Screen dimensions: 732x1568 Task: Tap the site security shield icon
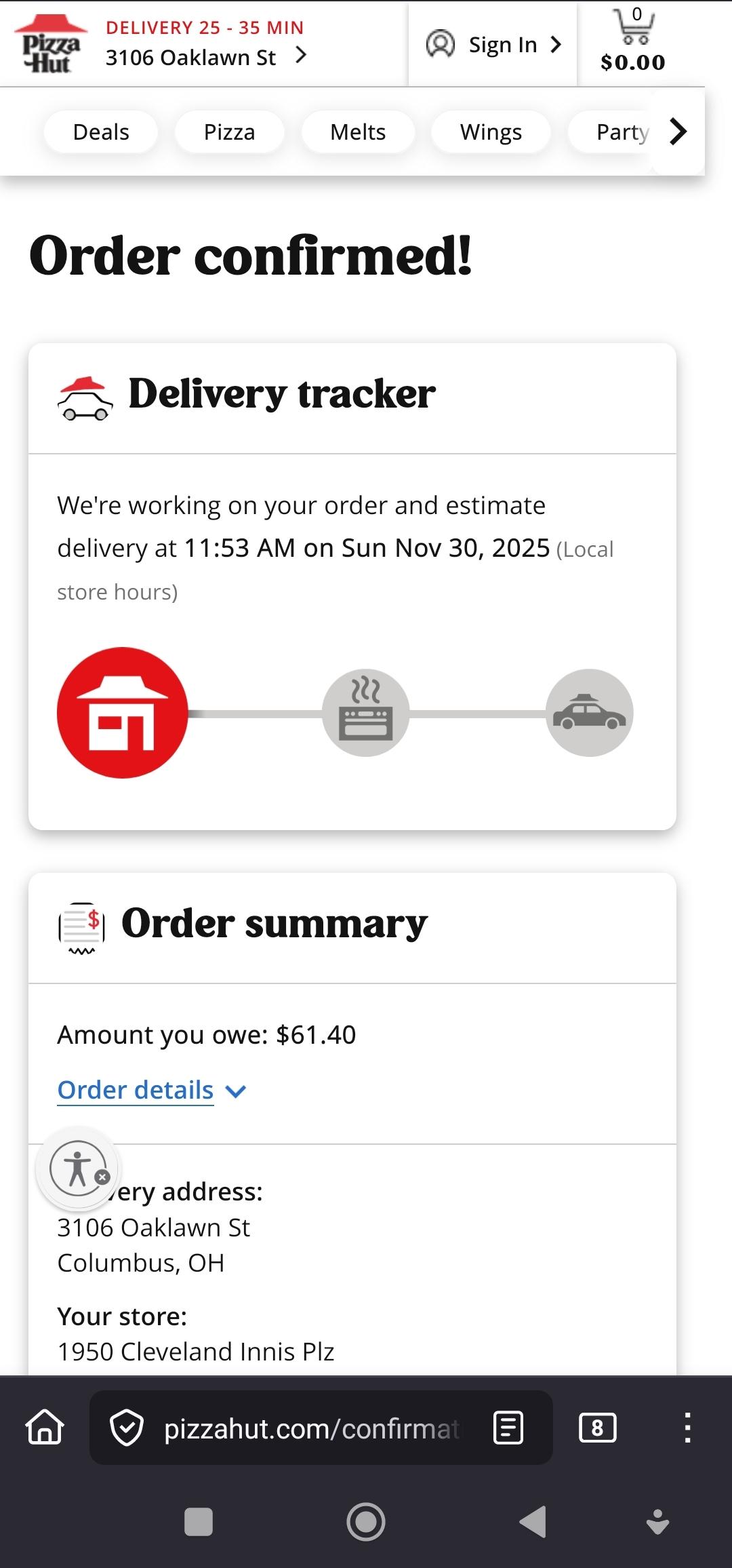127,1428
